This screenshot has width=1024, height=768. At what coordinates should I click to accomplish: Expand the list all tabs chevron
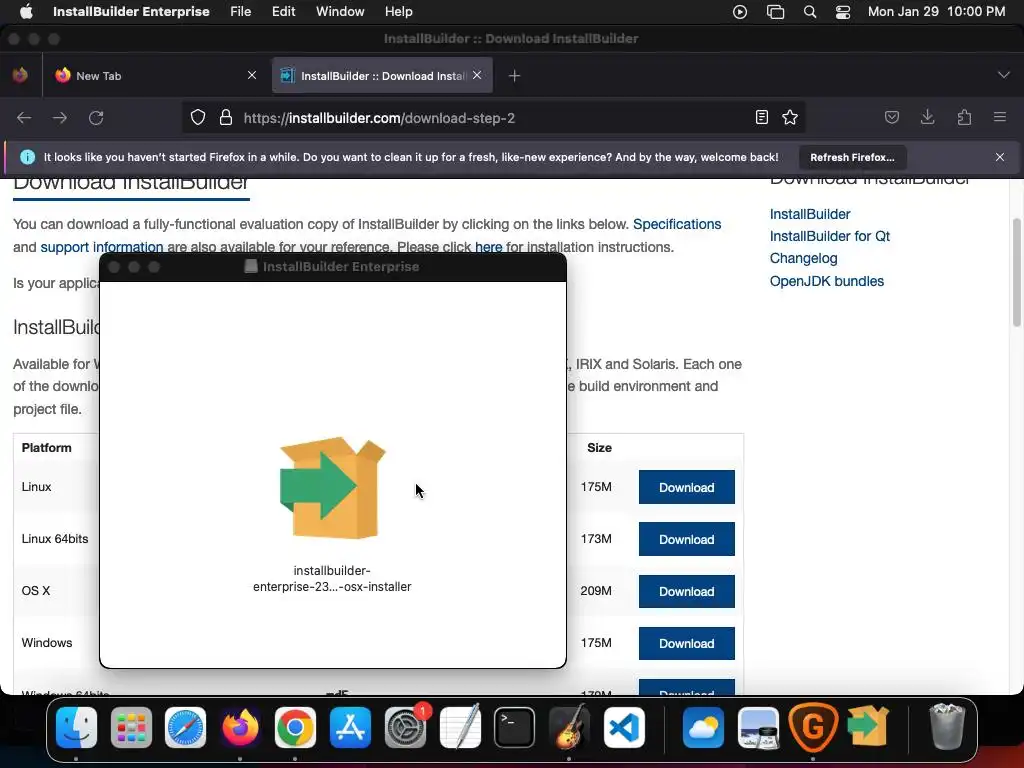click(1004, 75)
